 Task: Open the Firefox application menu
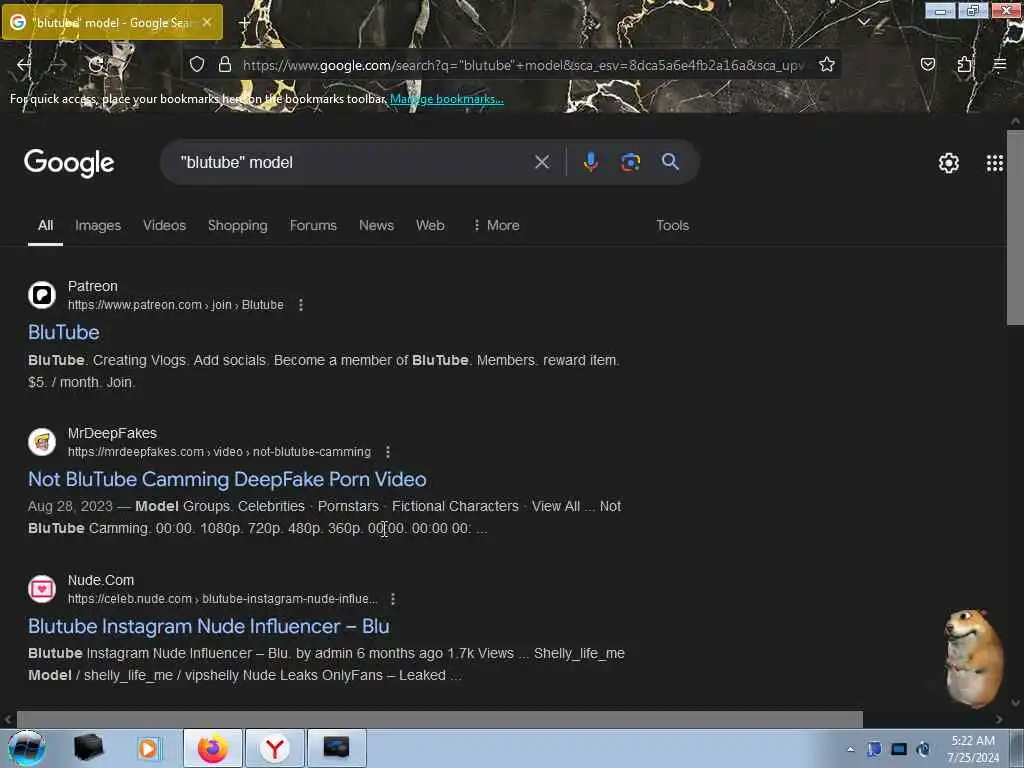point(1000,64)
